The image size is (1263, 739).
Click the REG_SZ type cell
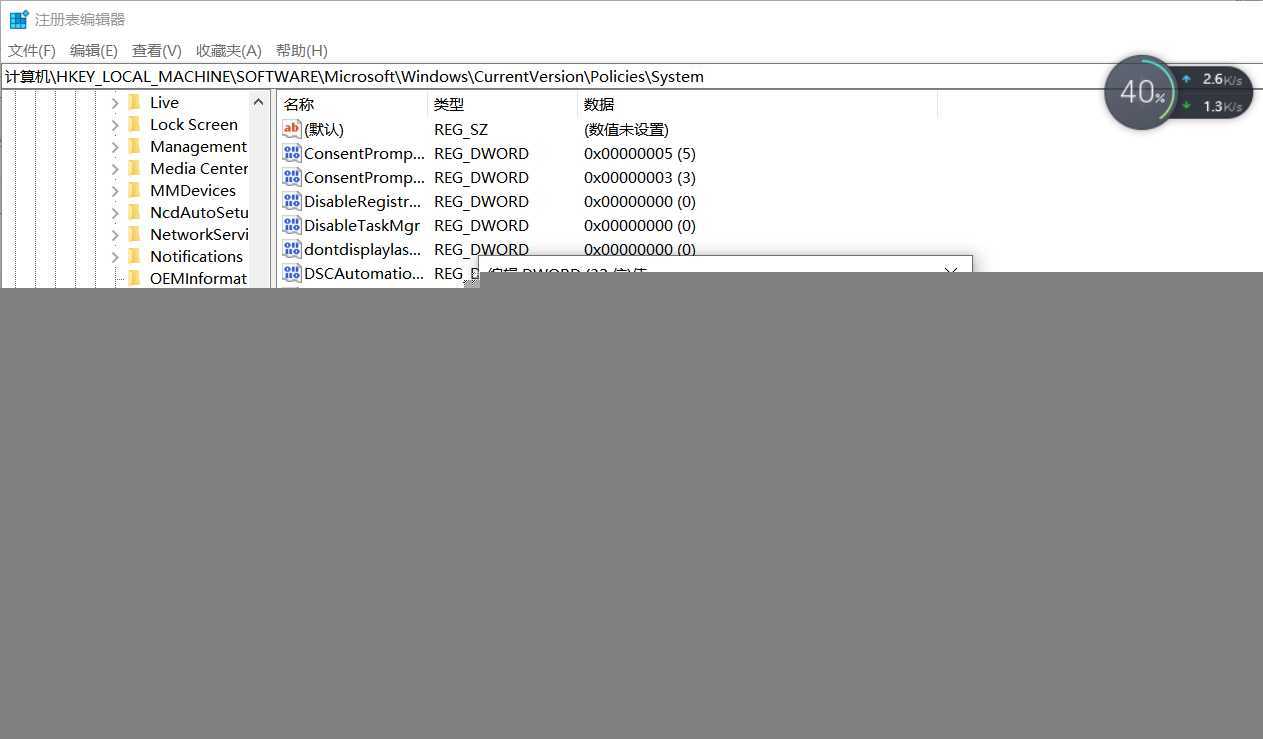coord(461,129)
